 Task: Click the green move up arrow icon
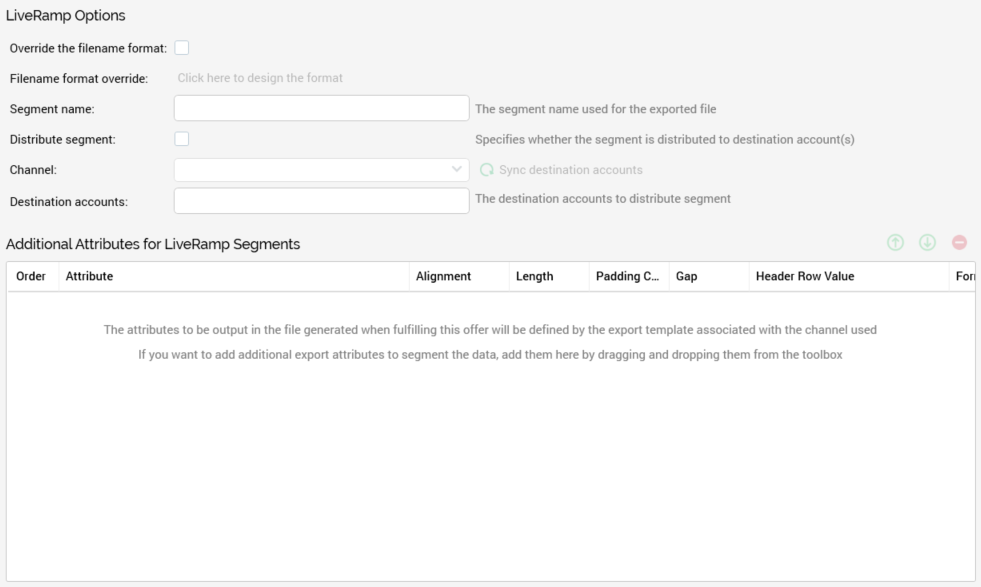pos(894,243)
